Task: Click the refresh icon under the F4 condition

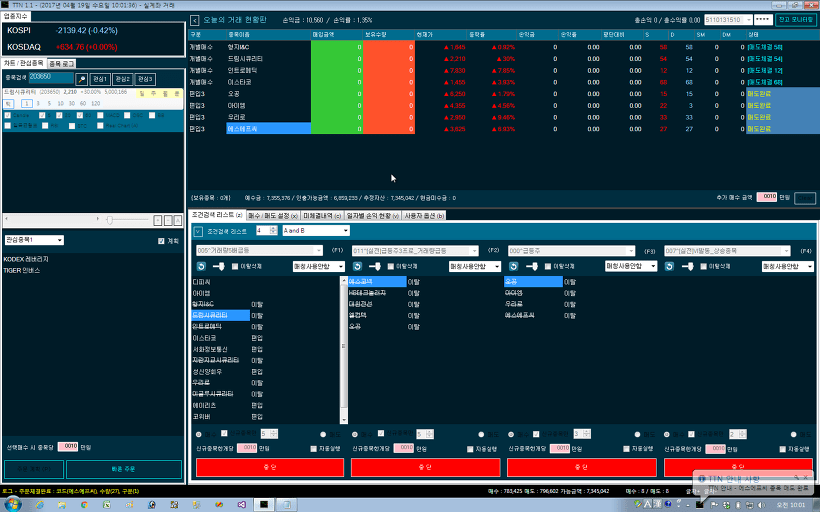Action: tap(669, 266)
